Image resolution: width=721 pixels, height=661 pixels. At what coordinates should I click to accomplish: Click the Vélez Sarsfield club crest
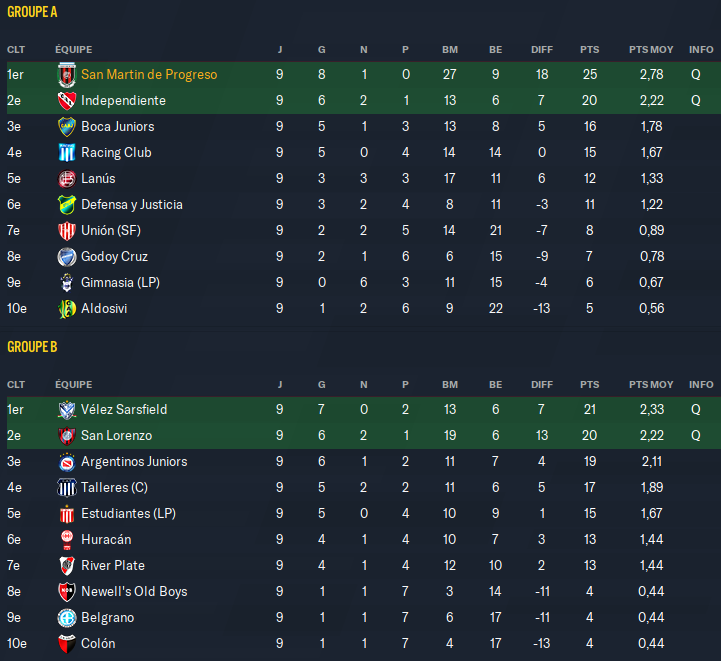click(67, 410)
